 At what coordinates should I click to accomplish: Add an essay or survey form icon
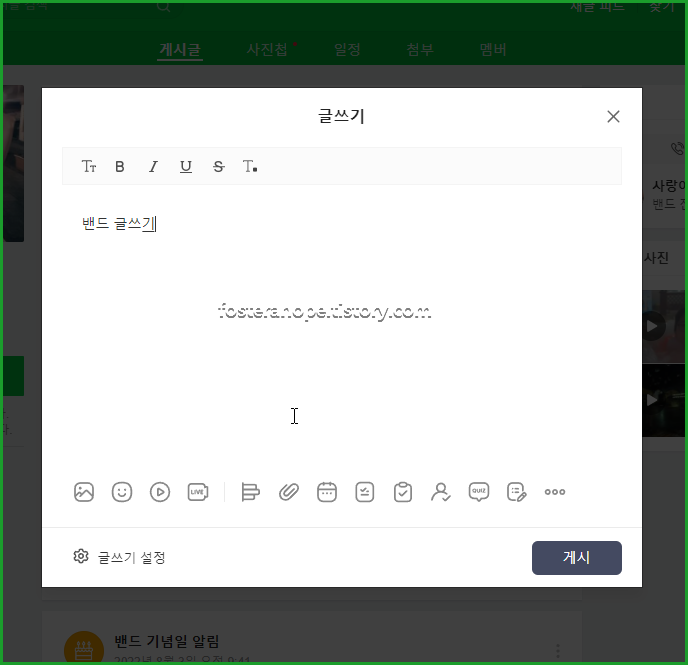pos(517,492)
